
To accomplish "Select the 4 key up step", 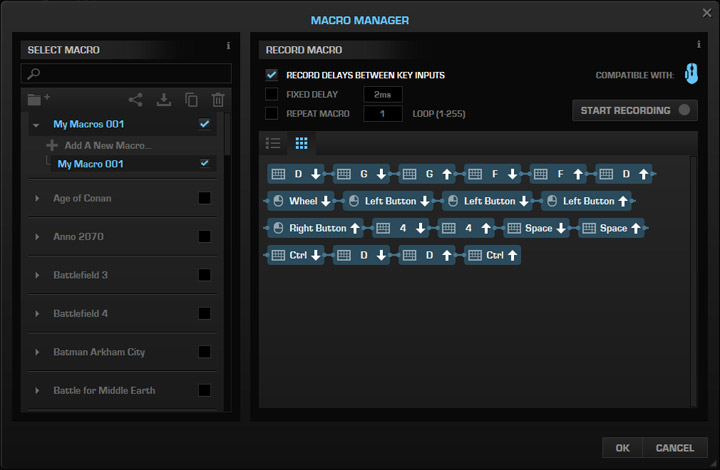I will click(x=466, y=228).
